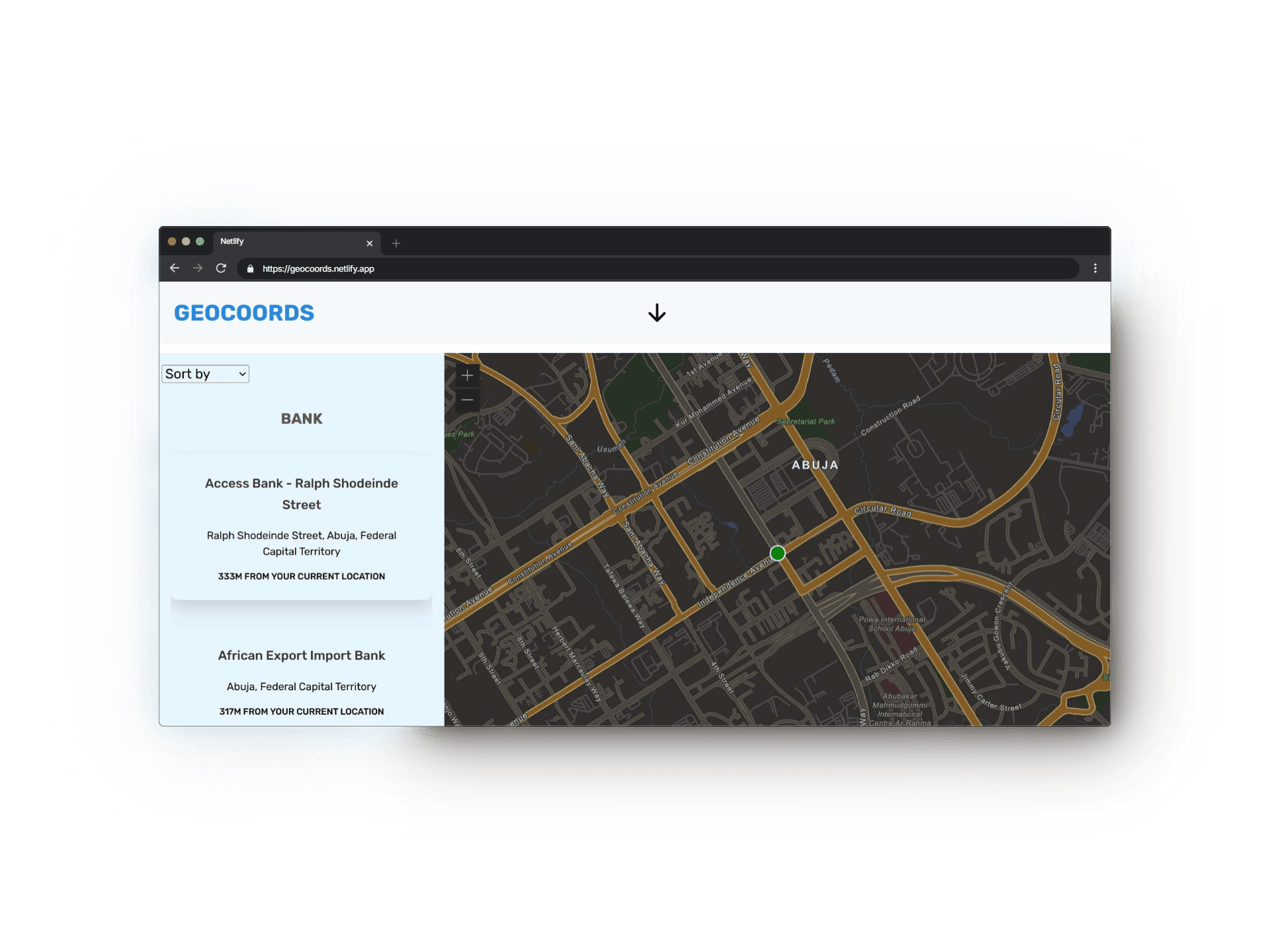Click the browser back arrow icon
Viewport: 1270px width, 952px height.
click(174, 268)
